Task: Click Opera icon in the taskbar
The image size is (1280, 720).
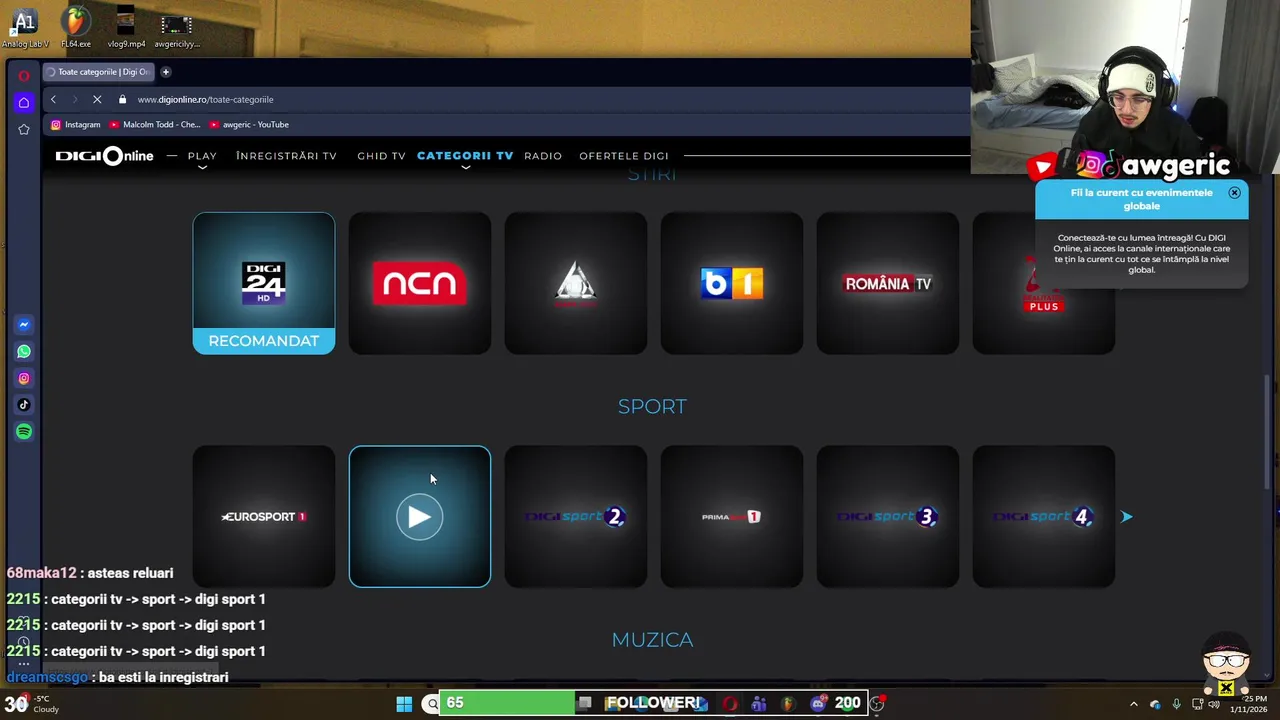Action: pos(730,704)
